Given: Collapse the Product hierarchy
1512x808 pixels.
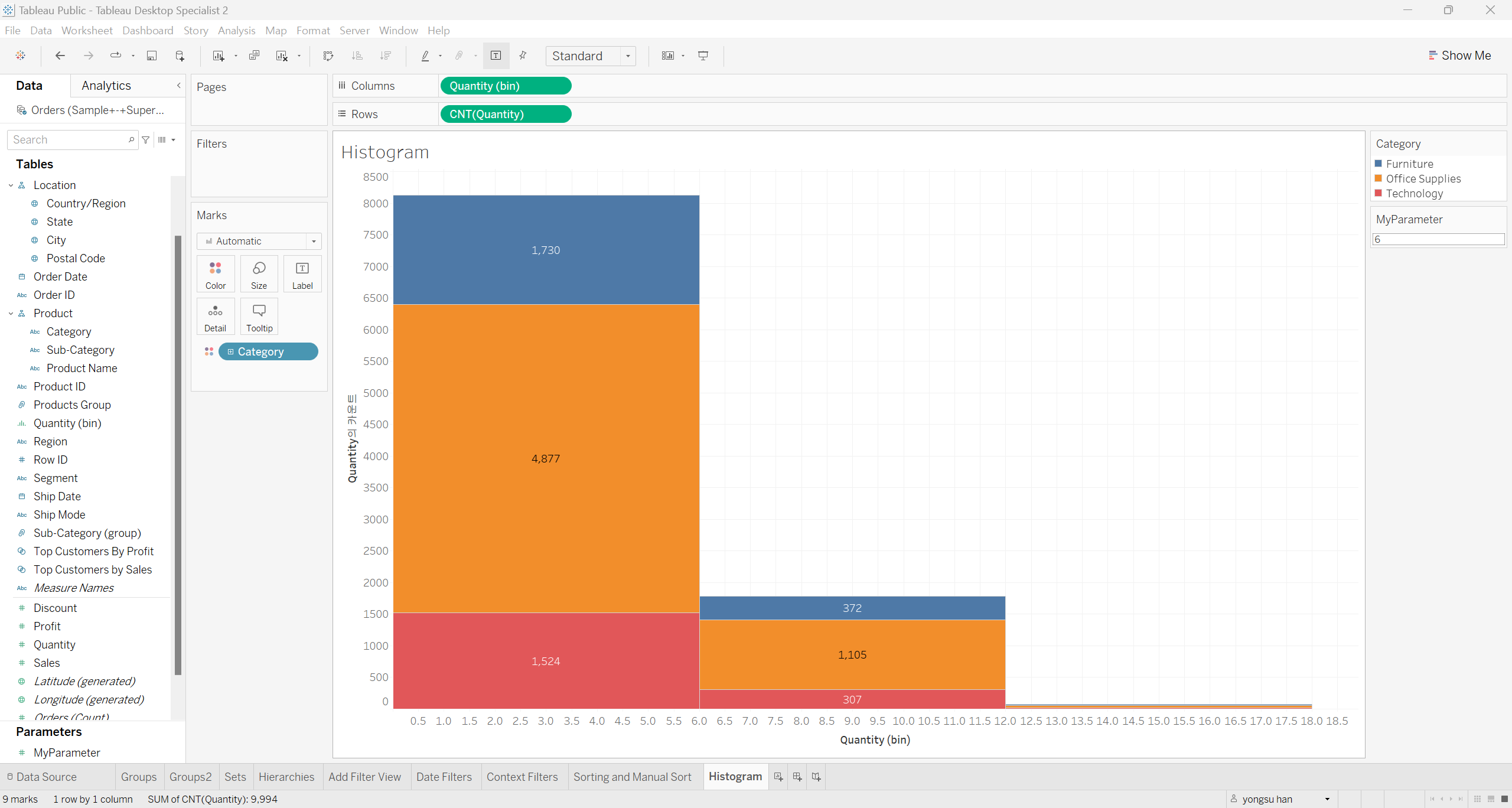Looking at the screenshot, I should click(x=11, y=314).
